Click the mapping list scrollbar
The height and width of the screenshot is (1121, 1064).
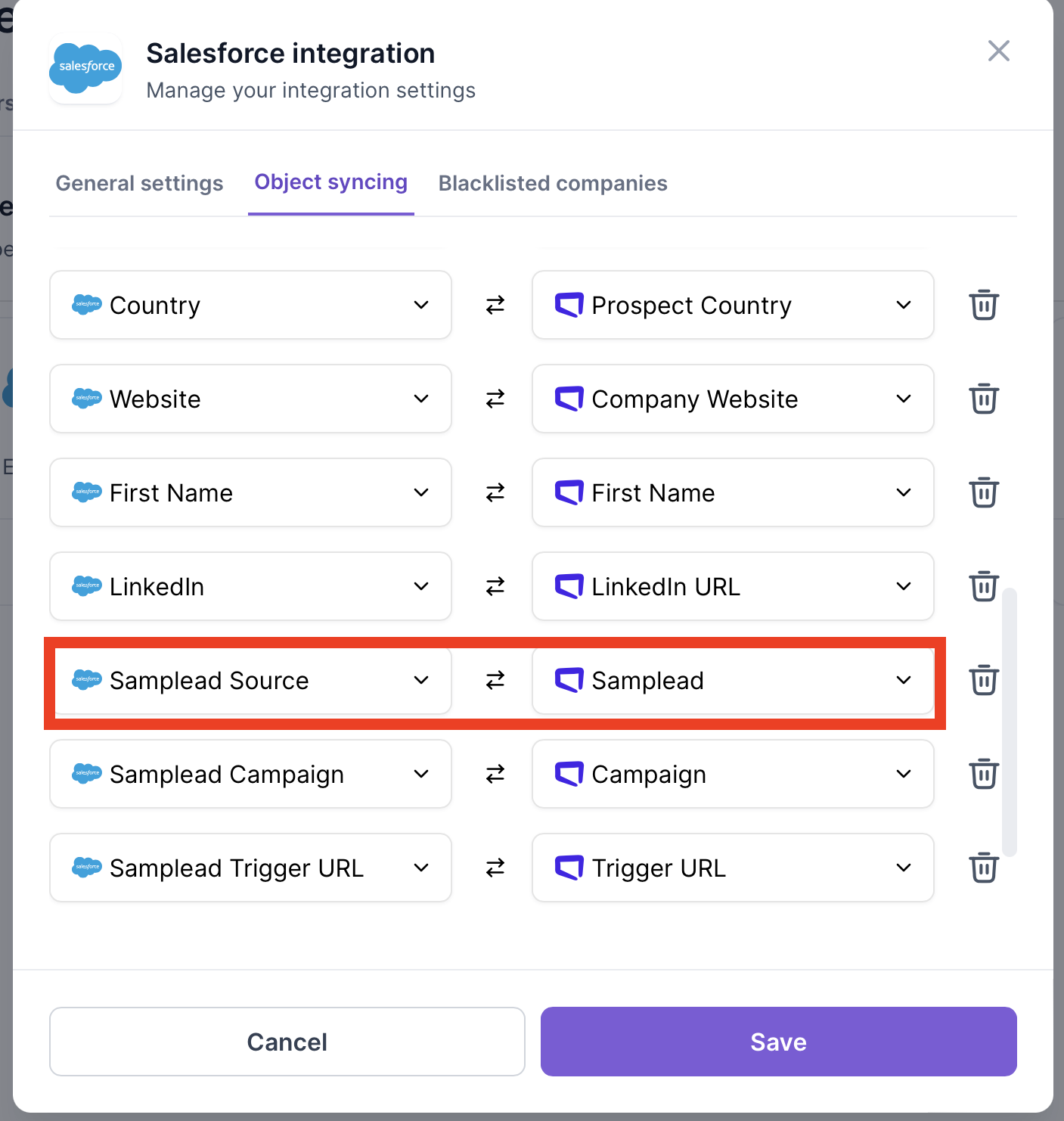pyautogui.click(x=1009, y=722)
